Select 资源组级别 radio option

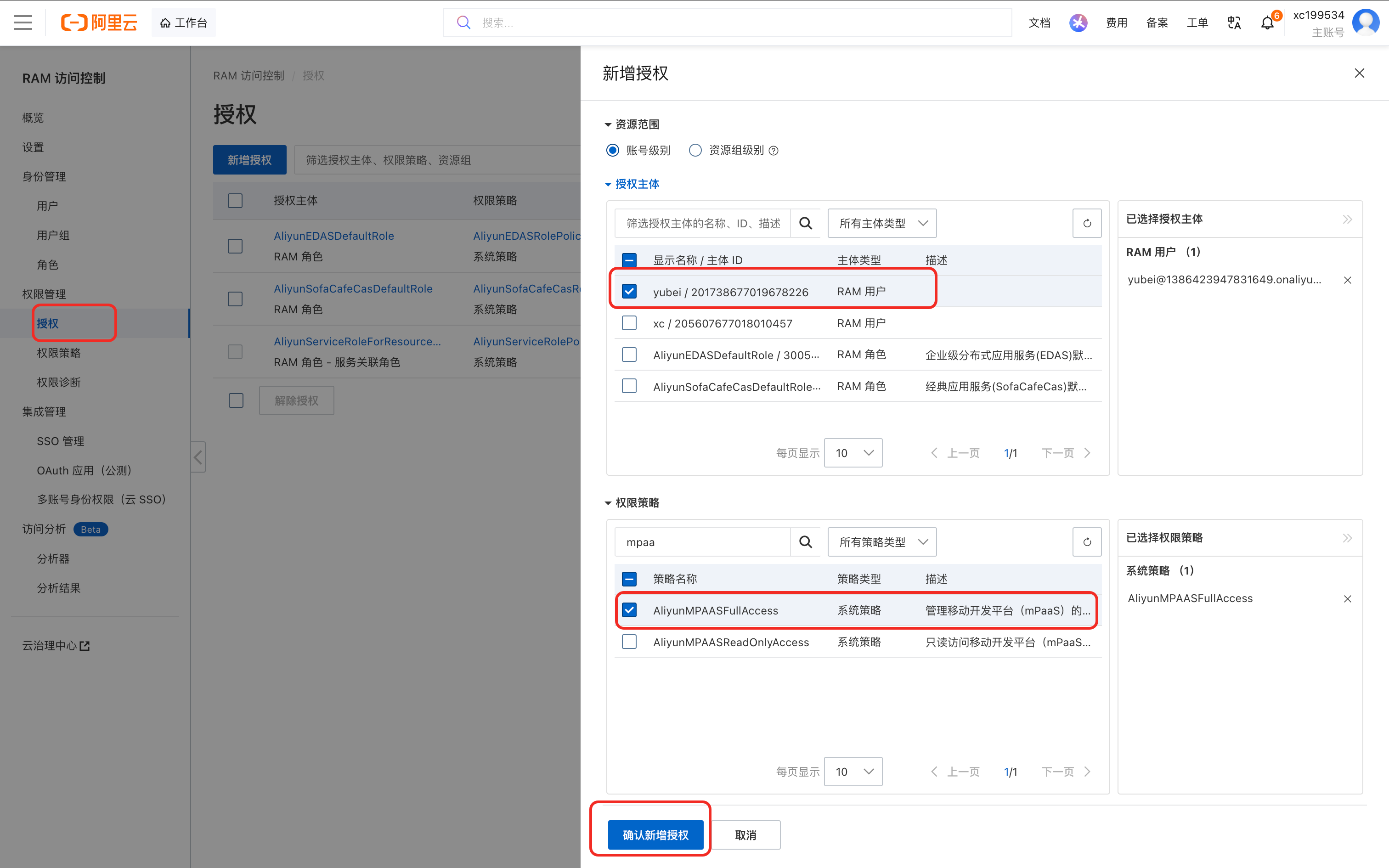coord(695,151)
